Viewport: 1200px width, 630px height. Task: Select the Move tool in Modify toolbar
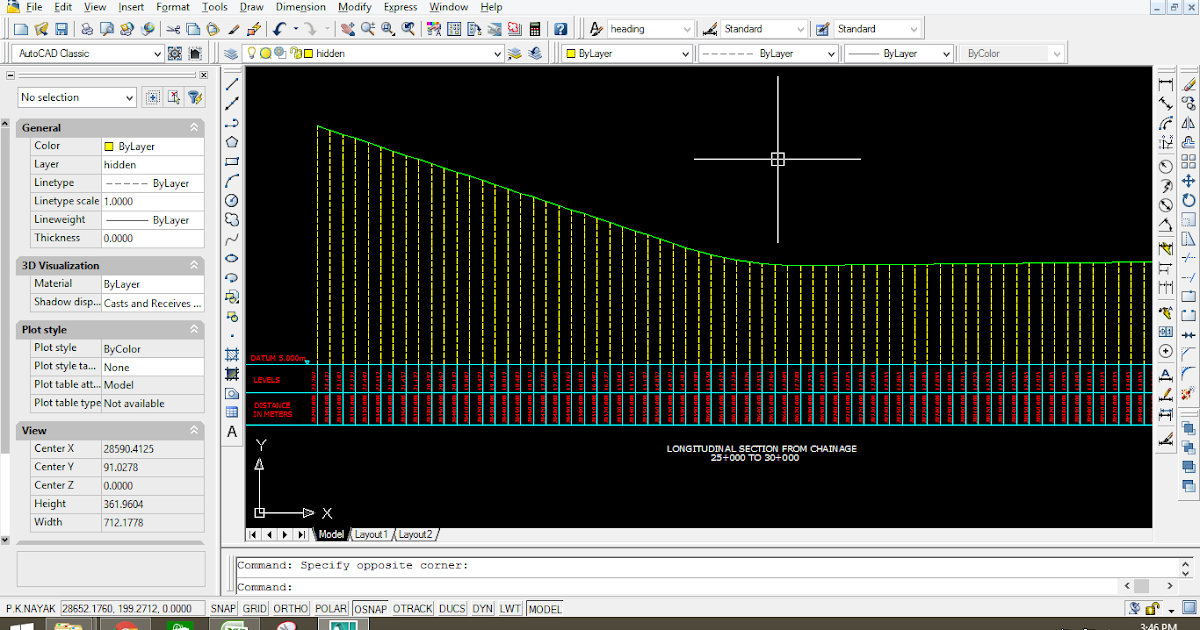pos(1189,181)
